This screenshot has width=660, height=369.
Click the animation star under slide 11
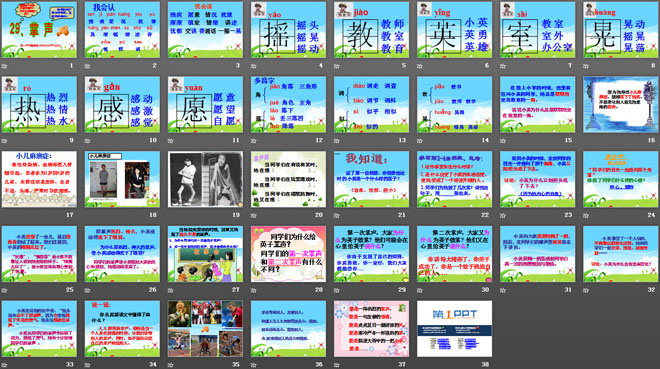pos(170,141)
